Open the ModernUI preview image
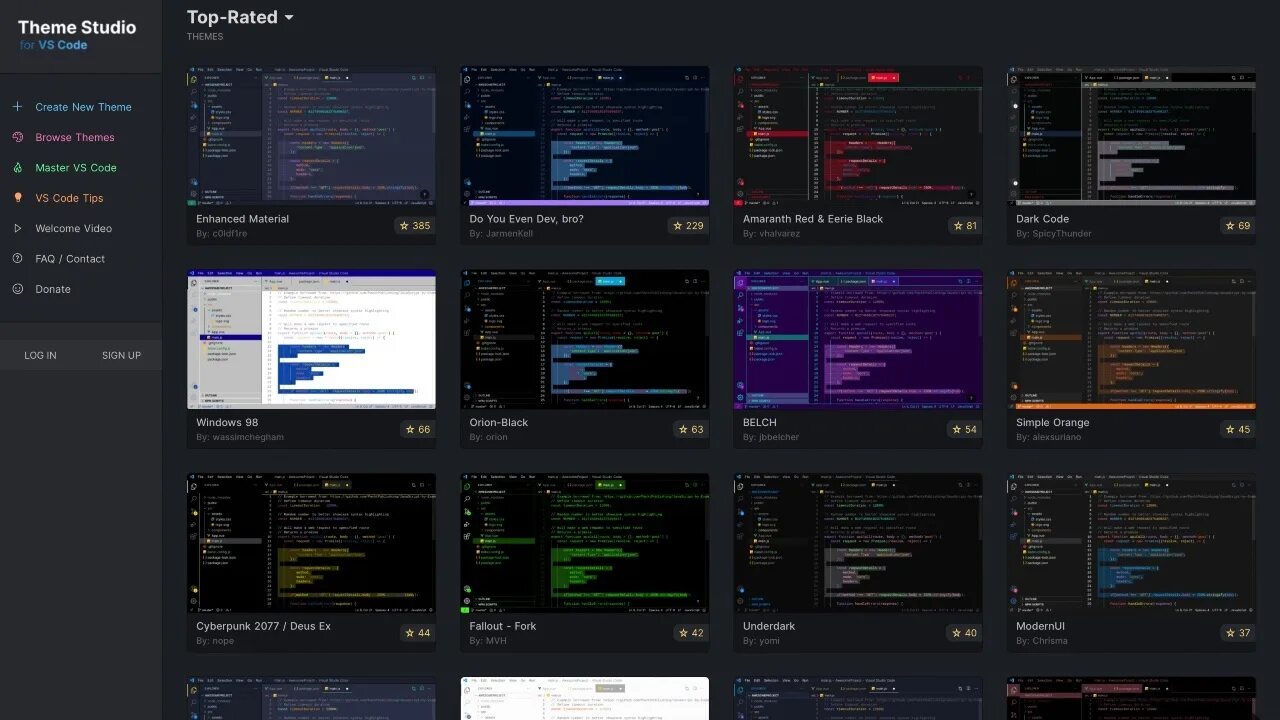Image resolution: width=1280 pixels, height=720 pixels. click(1131, 543)
